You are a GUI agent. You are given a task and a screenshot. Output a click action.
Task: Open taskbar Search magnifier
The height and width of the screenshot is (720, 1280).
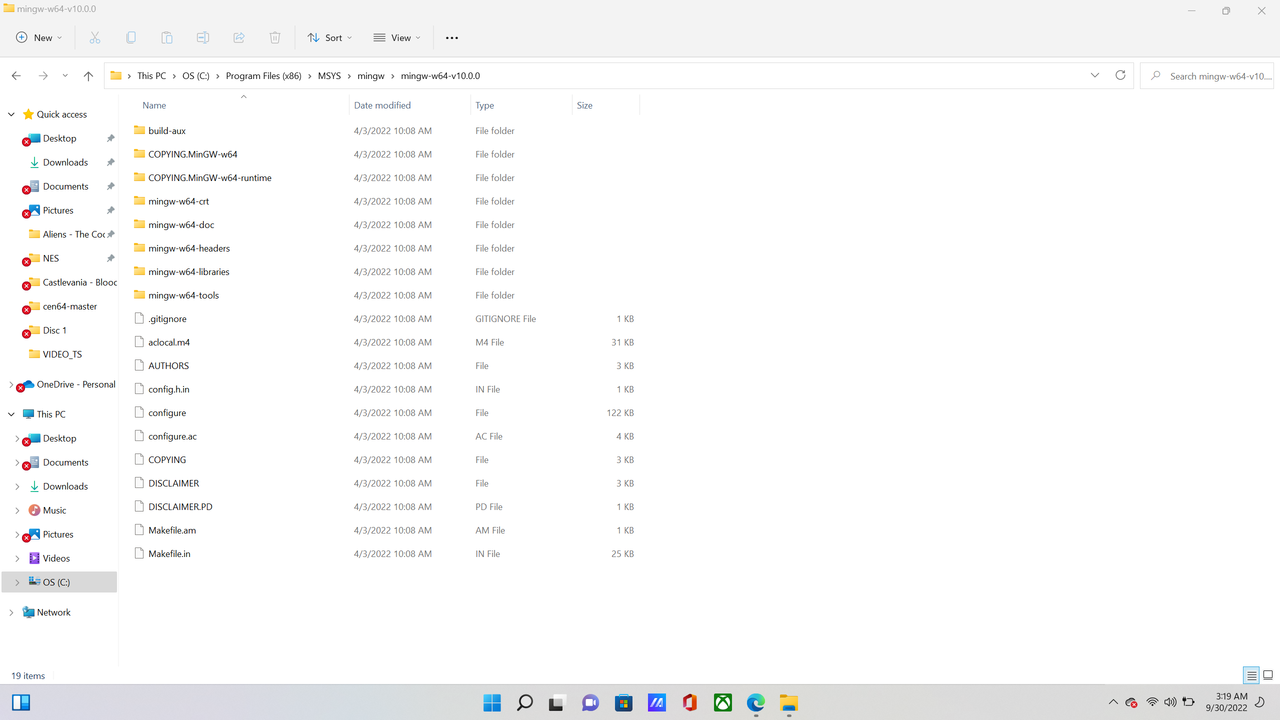525,703
